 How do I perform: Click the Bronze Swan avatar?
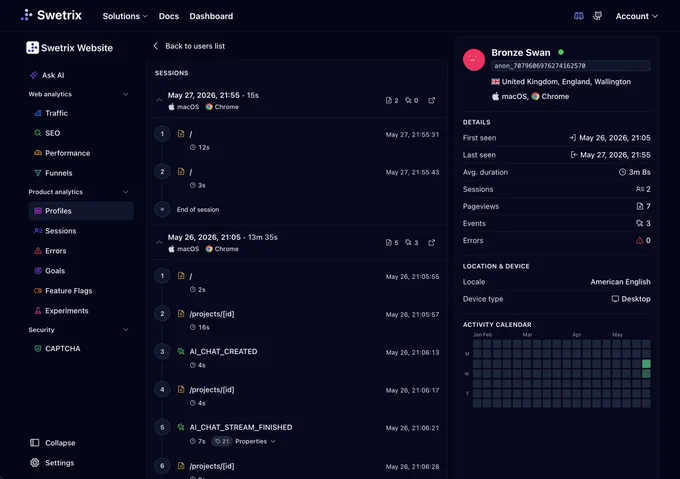[474, 59]
